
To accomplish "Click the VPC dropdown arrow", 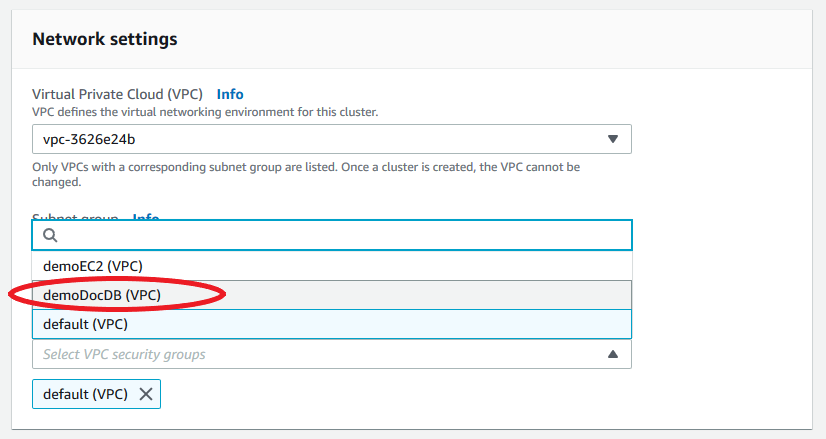I will pyautogui.click(x=613, y=139).
